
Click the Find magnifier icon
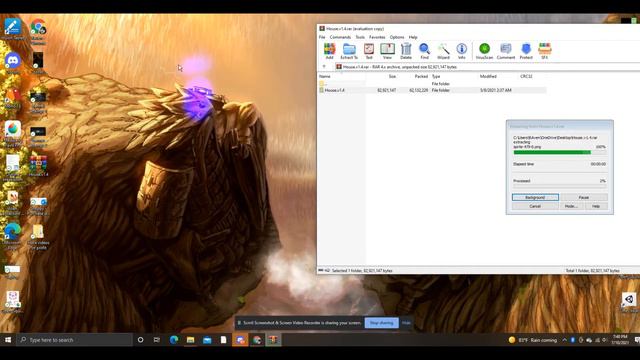(424, 51)
